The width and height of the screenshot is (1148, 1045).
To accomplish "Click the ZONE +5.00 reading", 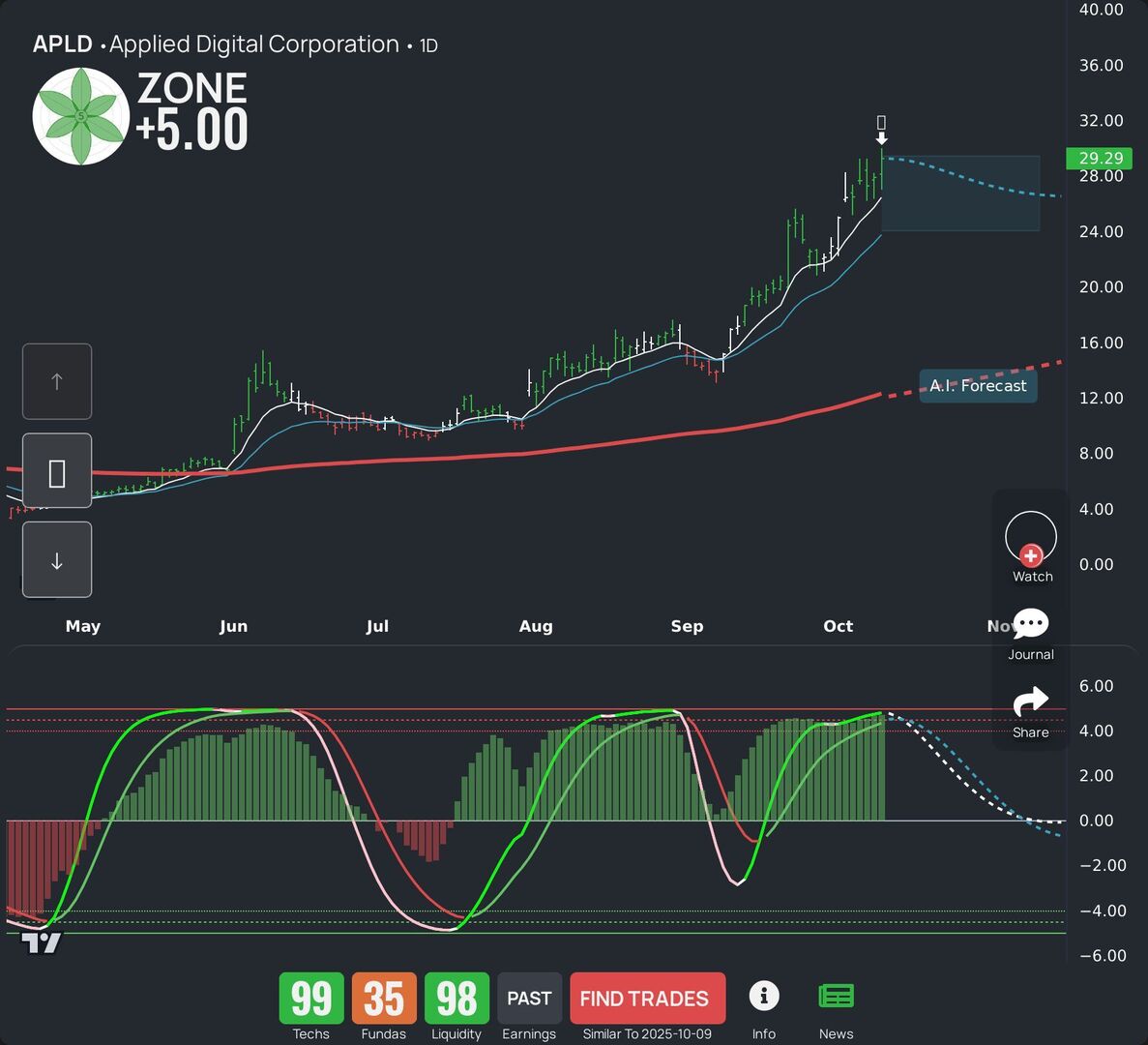I will tap(192, 111).
